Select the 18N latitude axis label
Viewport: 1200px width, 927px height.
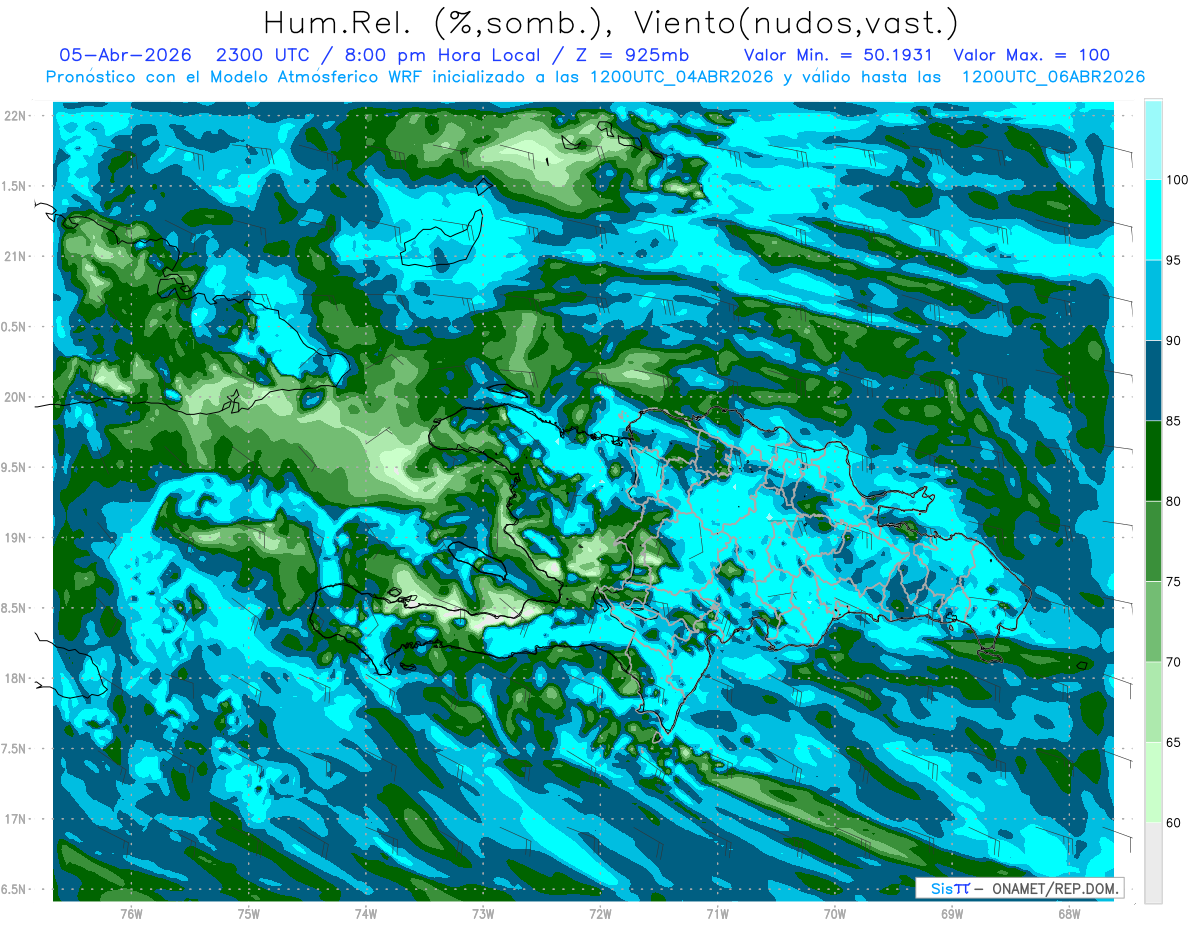pyautogui.click(x=16, y=678)
